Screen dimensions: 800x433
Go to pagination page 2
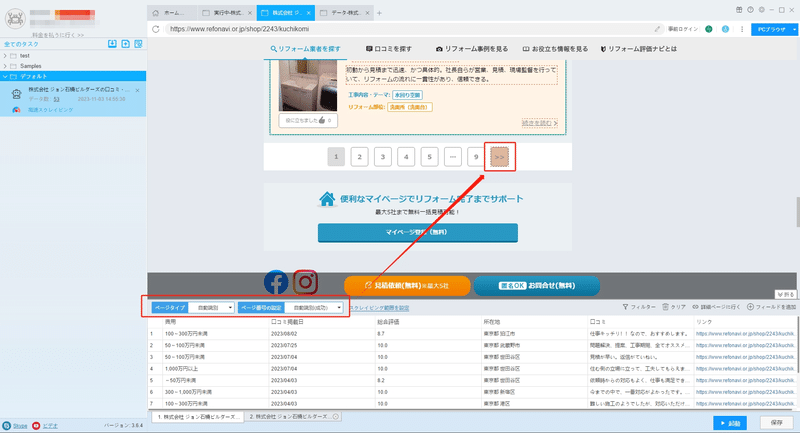[359, 157]
